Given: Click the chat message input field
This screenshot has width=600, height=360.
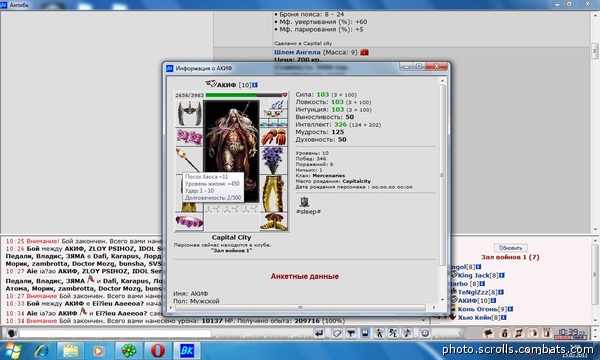Looking at the screenshot, I should pyautogui.click(x=115, y=334).
